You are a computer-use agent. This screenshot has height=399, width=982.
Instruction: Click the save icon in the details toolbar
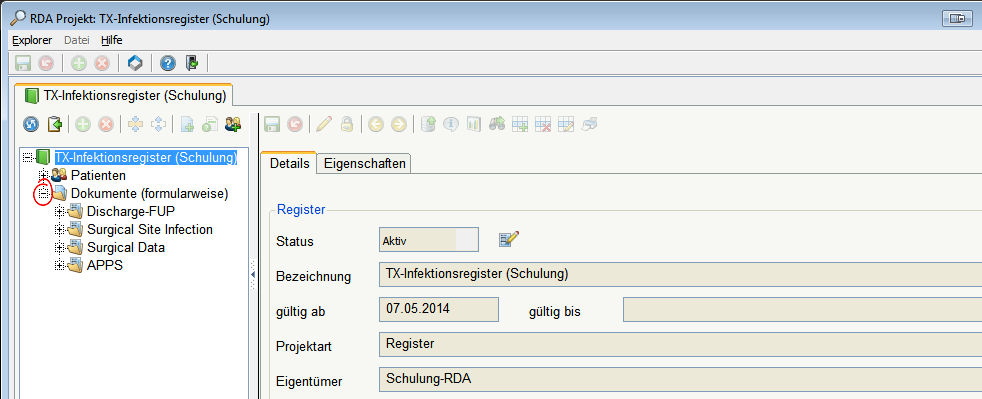(x=271, y=125)
